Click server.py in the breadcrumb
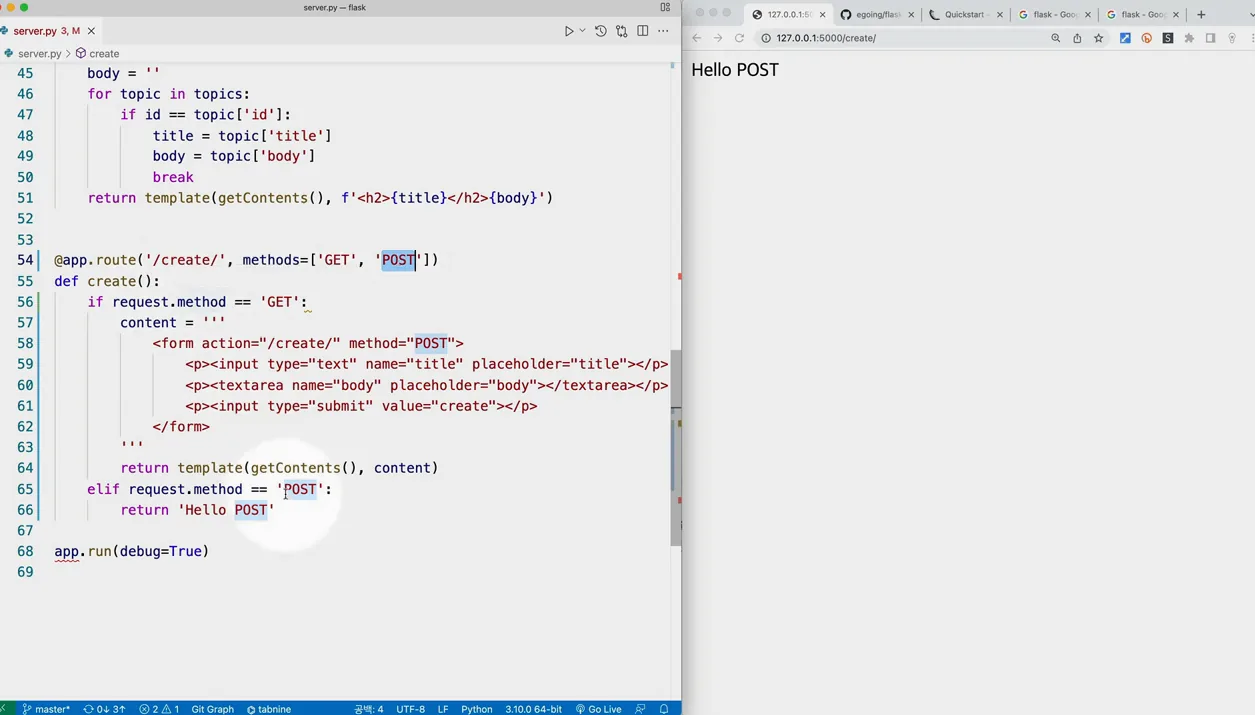The width and height of the screenshot is (1255, 715). point(39,53)
